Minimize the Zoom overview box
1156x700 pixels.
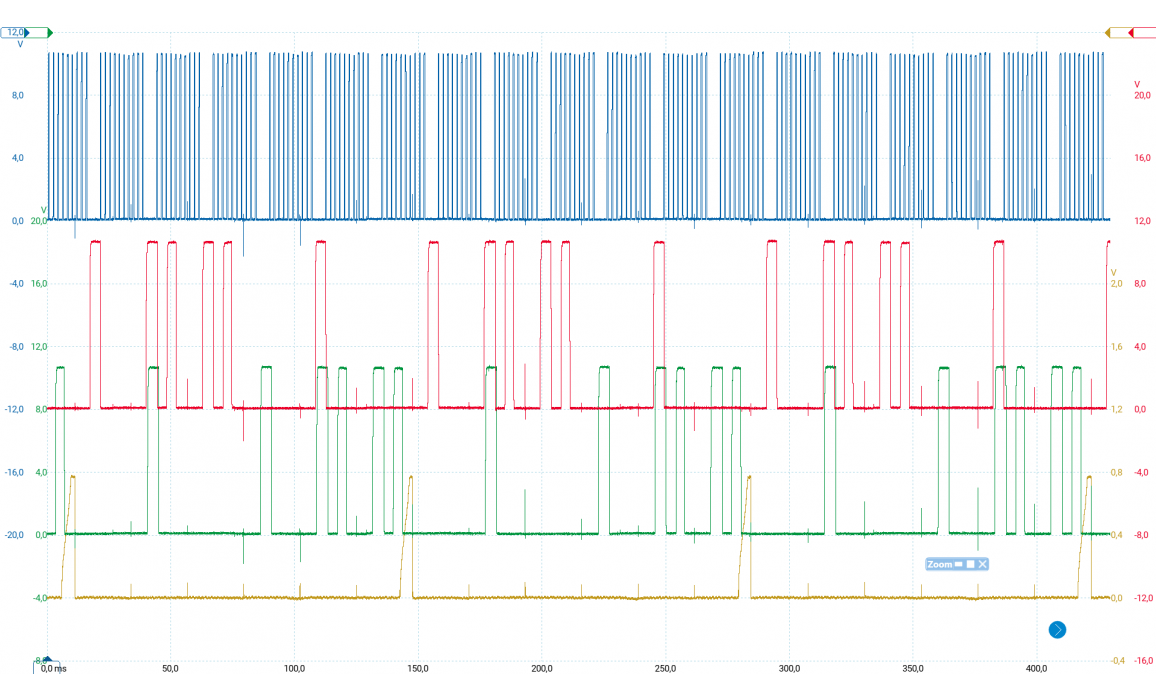[x=958, y=565]
